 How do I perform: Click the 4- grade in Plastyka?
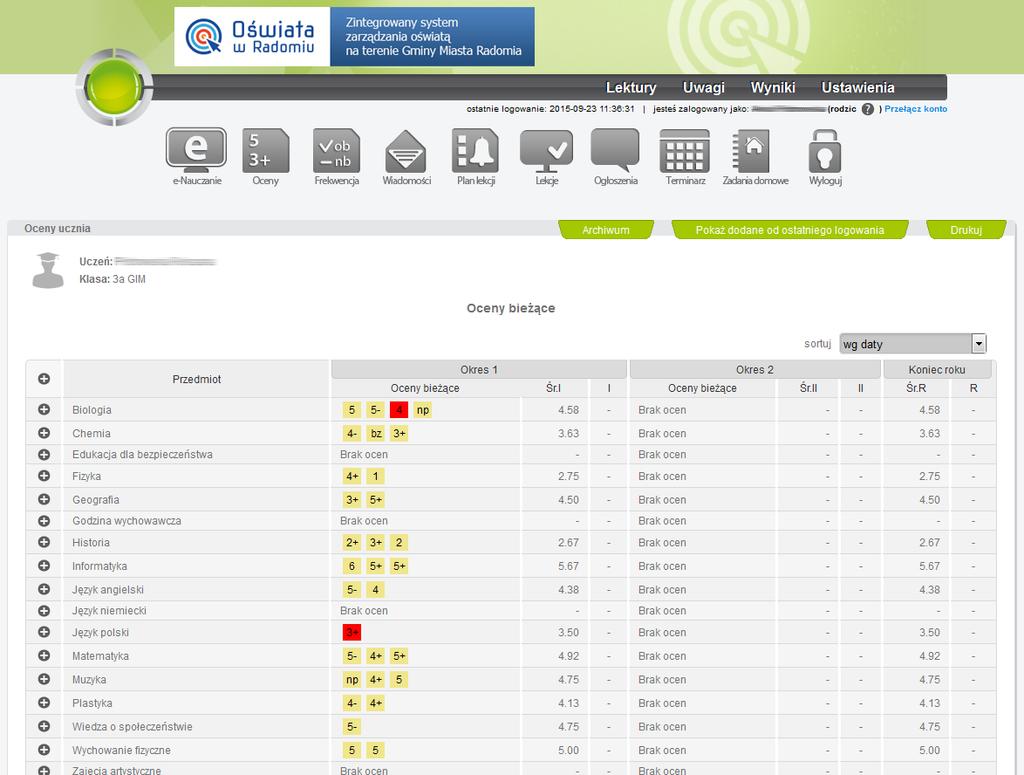click(351, 703)
